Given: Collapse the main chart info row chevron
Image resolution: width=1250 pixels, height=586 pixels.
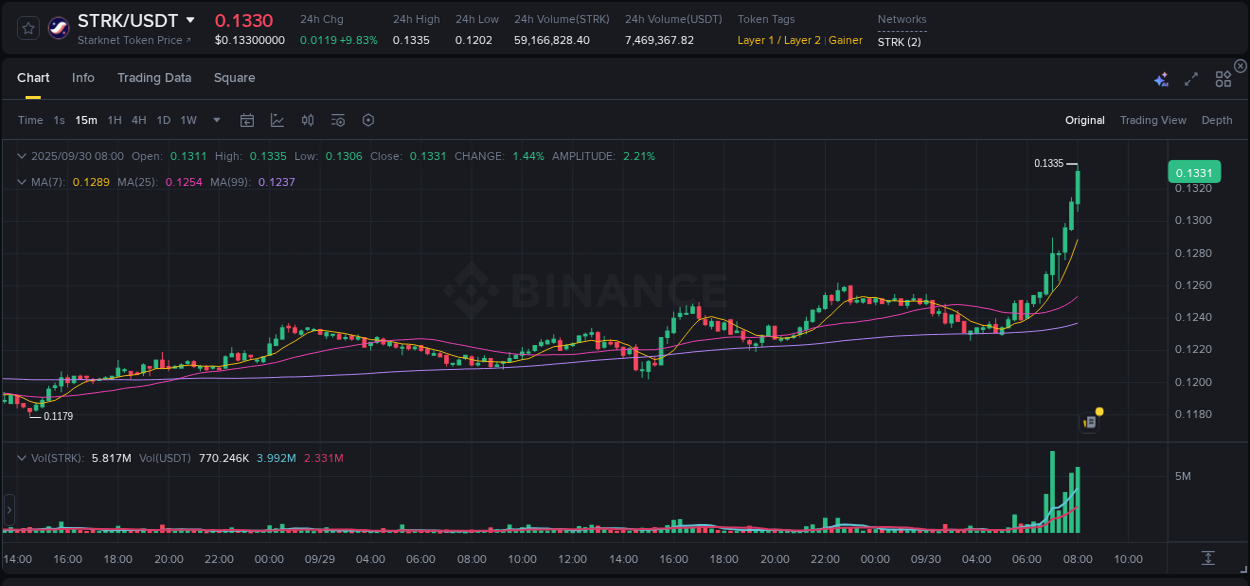Looking at the screenshot, I should [21, 156].
